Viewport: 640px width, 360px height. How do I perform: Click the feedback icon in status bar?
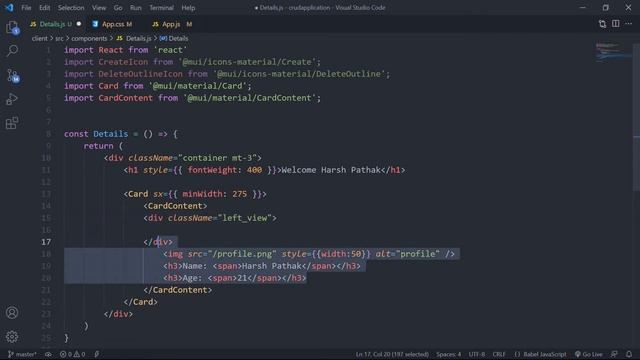click(x=614, y=354)
